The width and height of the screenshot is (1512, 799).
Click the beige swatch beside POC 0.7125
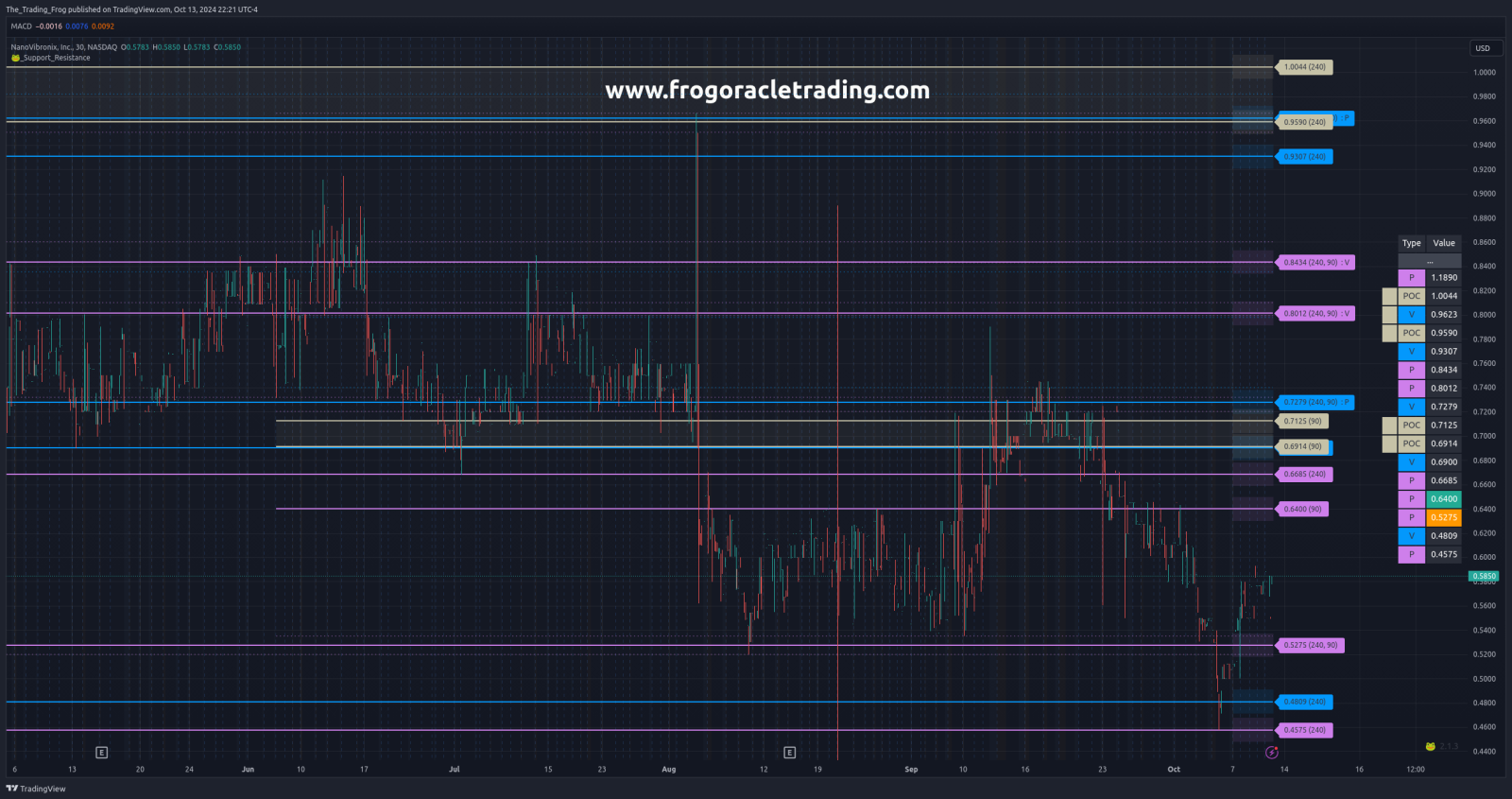[1389, 426]
